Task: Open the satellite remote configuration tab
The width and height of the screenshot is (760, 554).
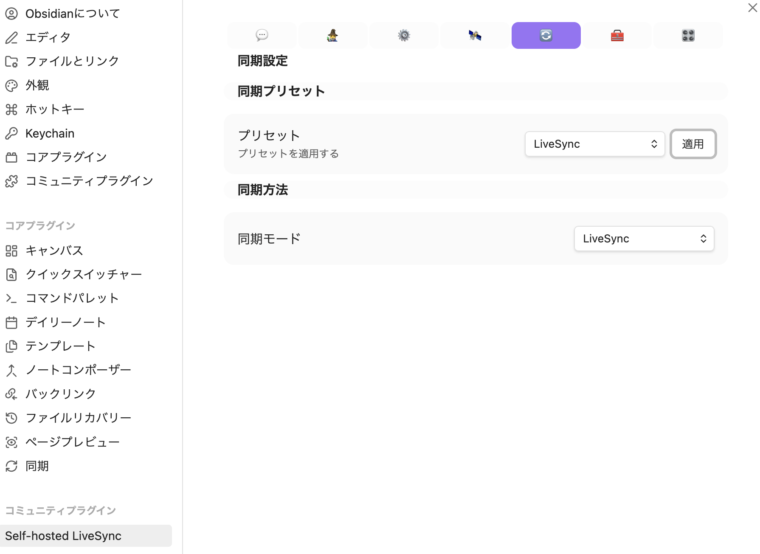Action: 475,35
